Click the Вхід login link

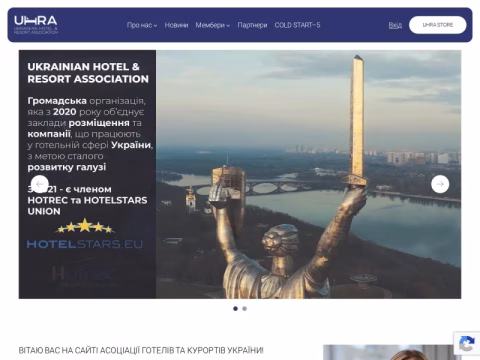pos(395,25)
